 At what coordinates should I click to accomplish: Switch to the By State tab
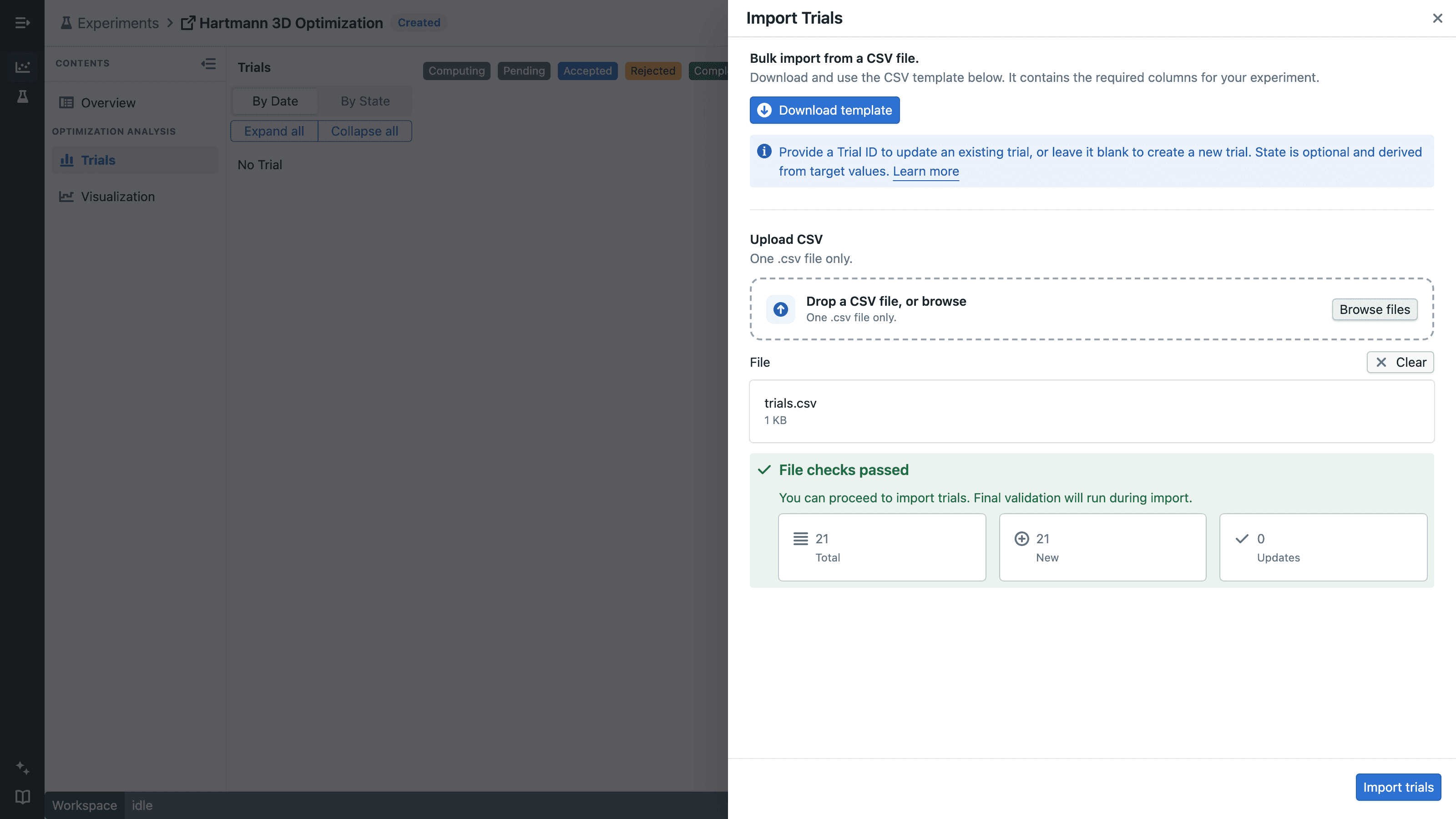click(x=365, y=101)
